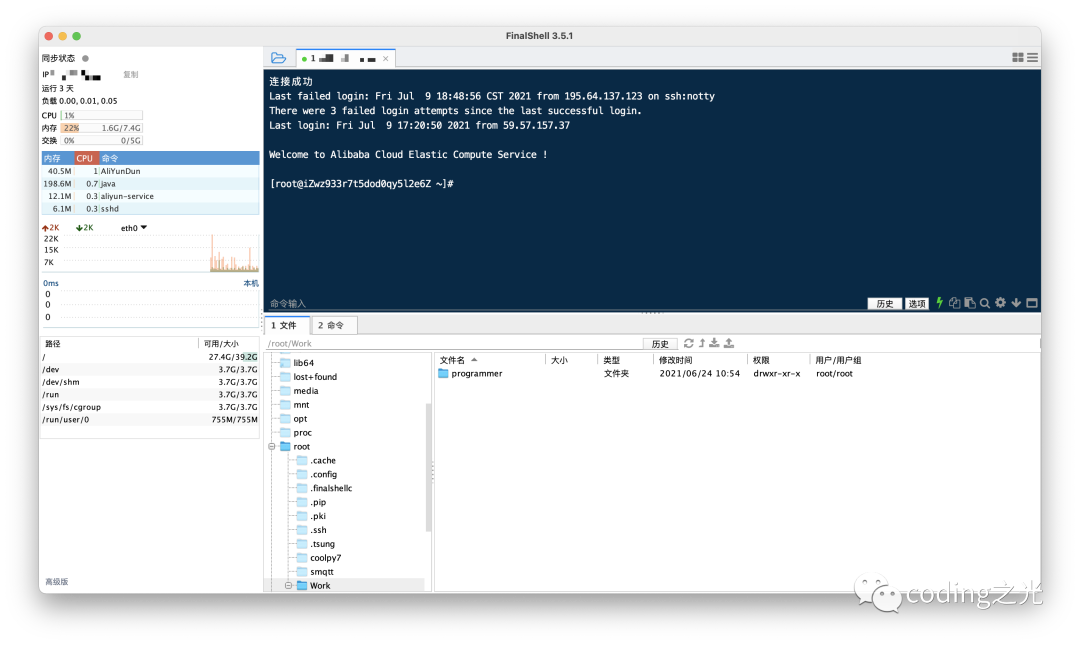Click the folder tree scrollbar

click(x=428, y=467)
